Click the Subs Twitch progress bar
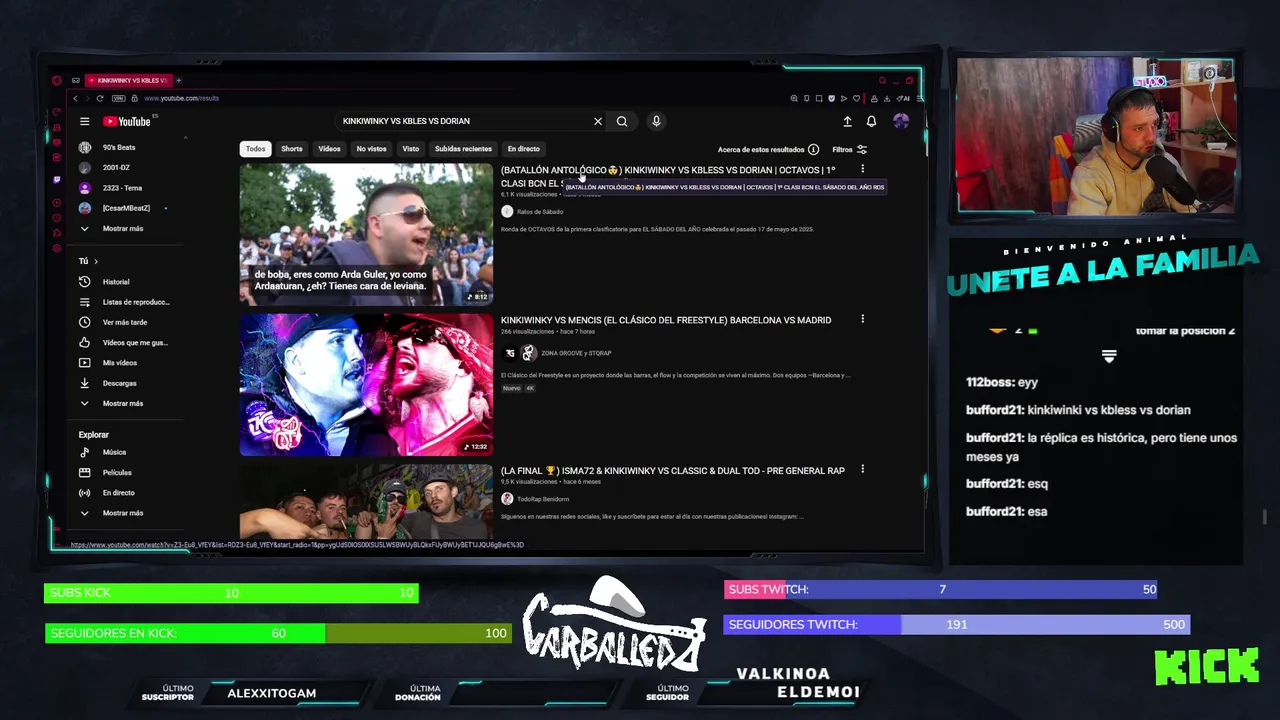1280x720 pixels. pyautogui.click(x=940, y=589)
